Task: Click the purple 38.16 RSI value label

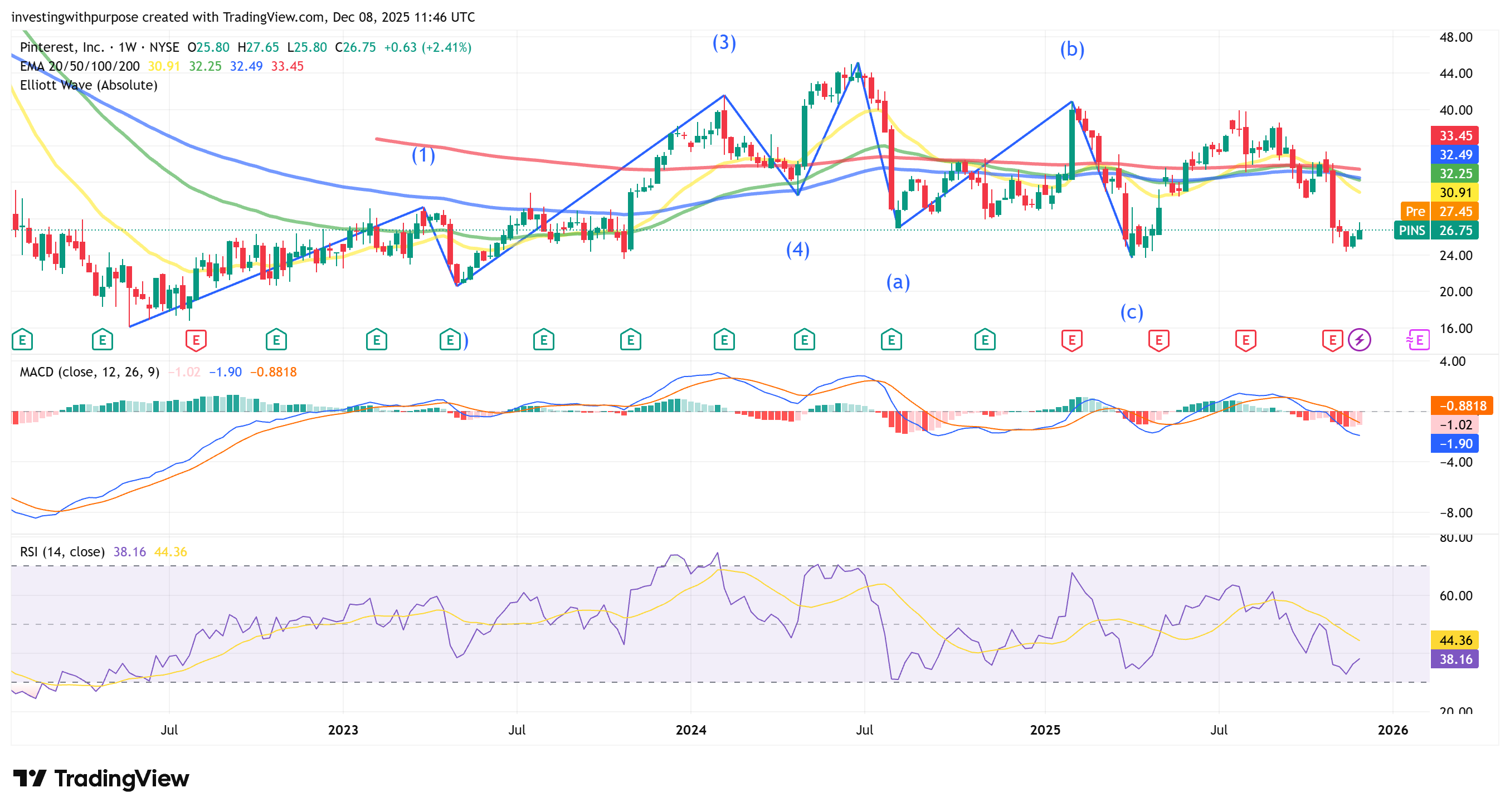Action: coord(1454,659)
